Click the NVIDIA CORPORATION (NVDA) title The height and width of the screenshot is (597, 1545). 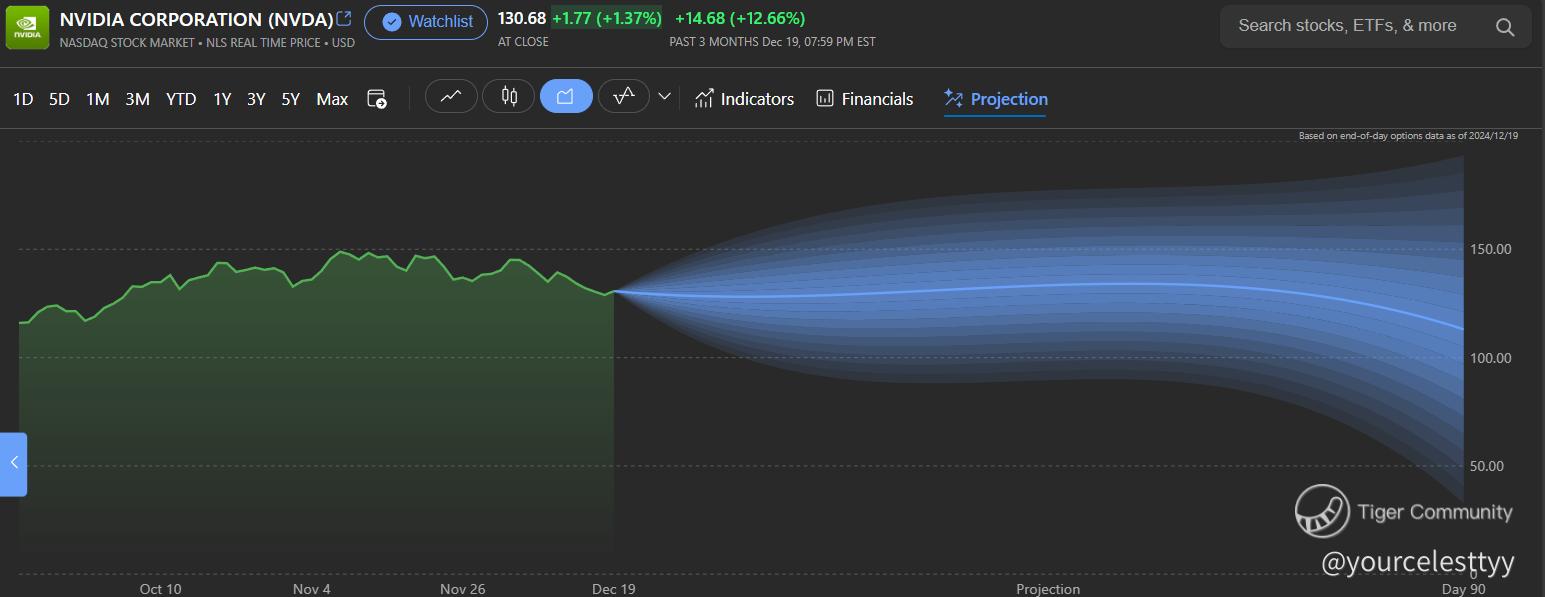(196, 19)
